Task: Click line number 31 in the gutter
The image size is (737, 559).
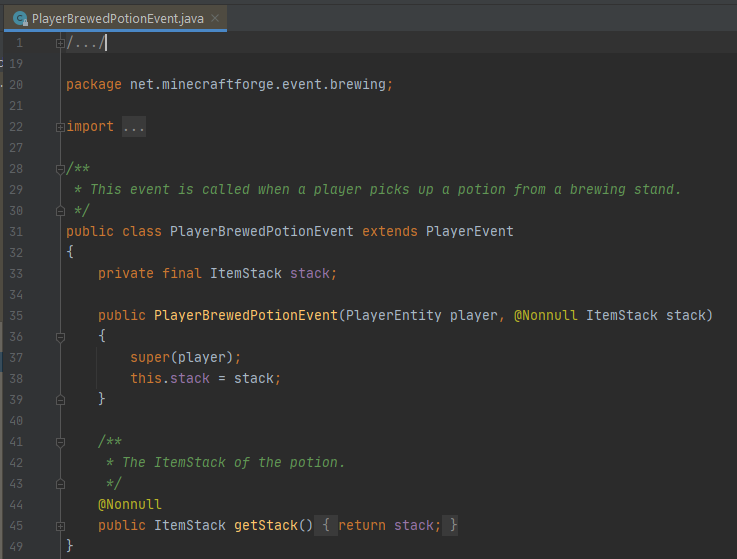Action: click(14, 231)
